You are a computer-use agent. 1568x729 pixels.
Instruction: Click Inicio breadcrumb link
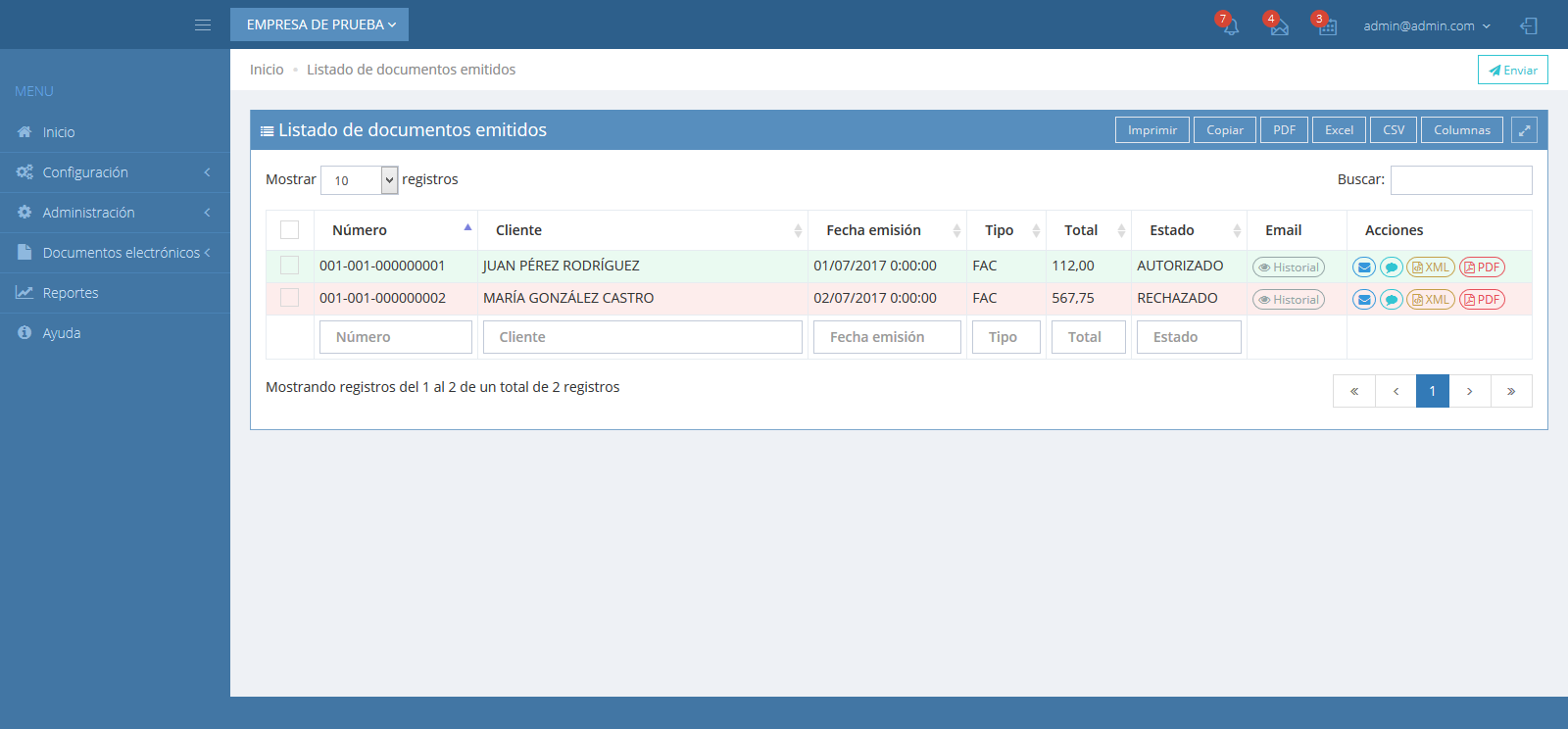tap(267, 70)
